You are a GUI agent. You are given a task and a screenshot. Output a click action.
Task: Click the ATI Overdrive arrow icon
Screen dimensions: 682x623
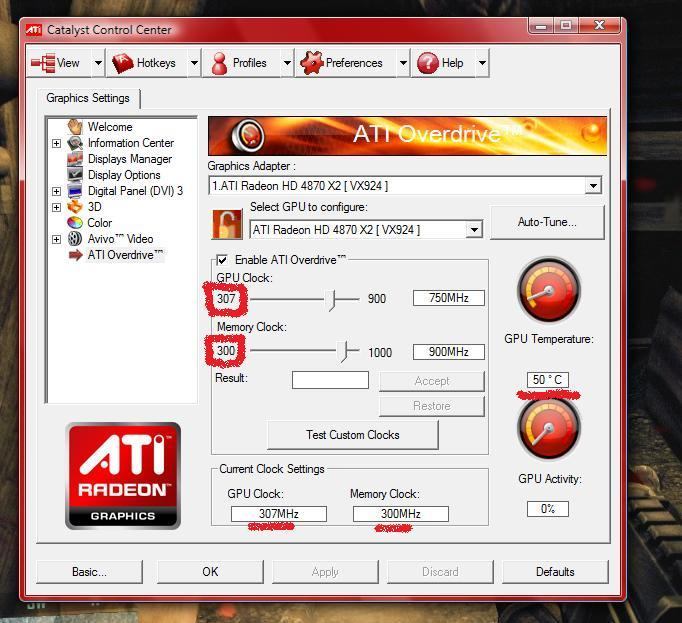click(75, 255)
